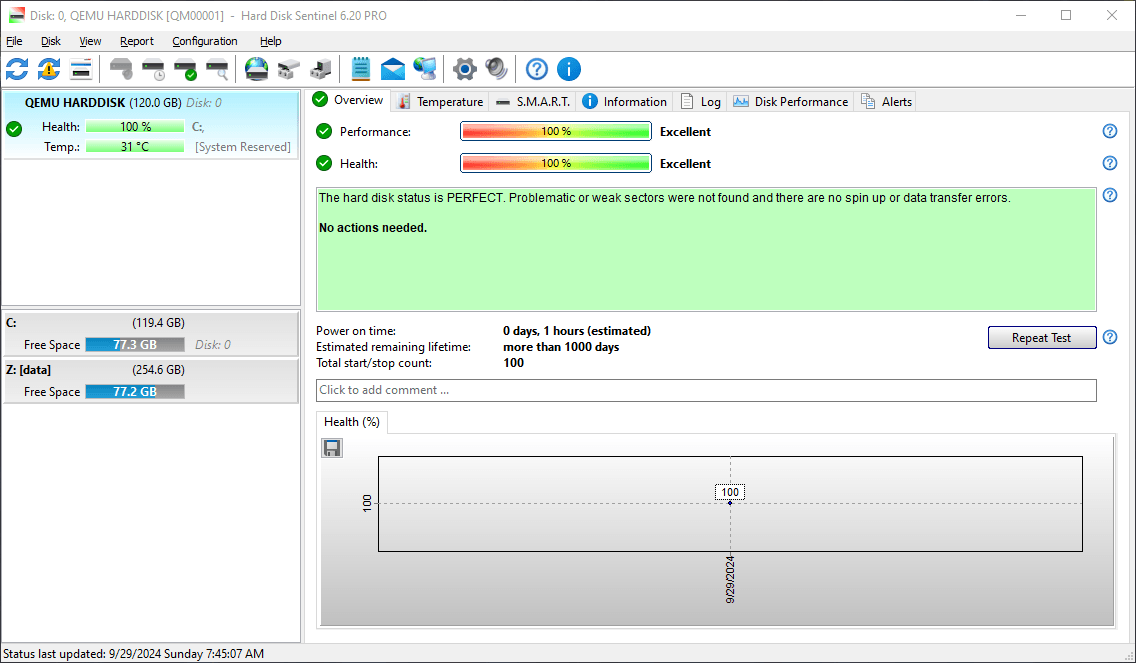Open the Report menu
1136x663 pixels.
tap(137, 41)
